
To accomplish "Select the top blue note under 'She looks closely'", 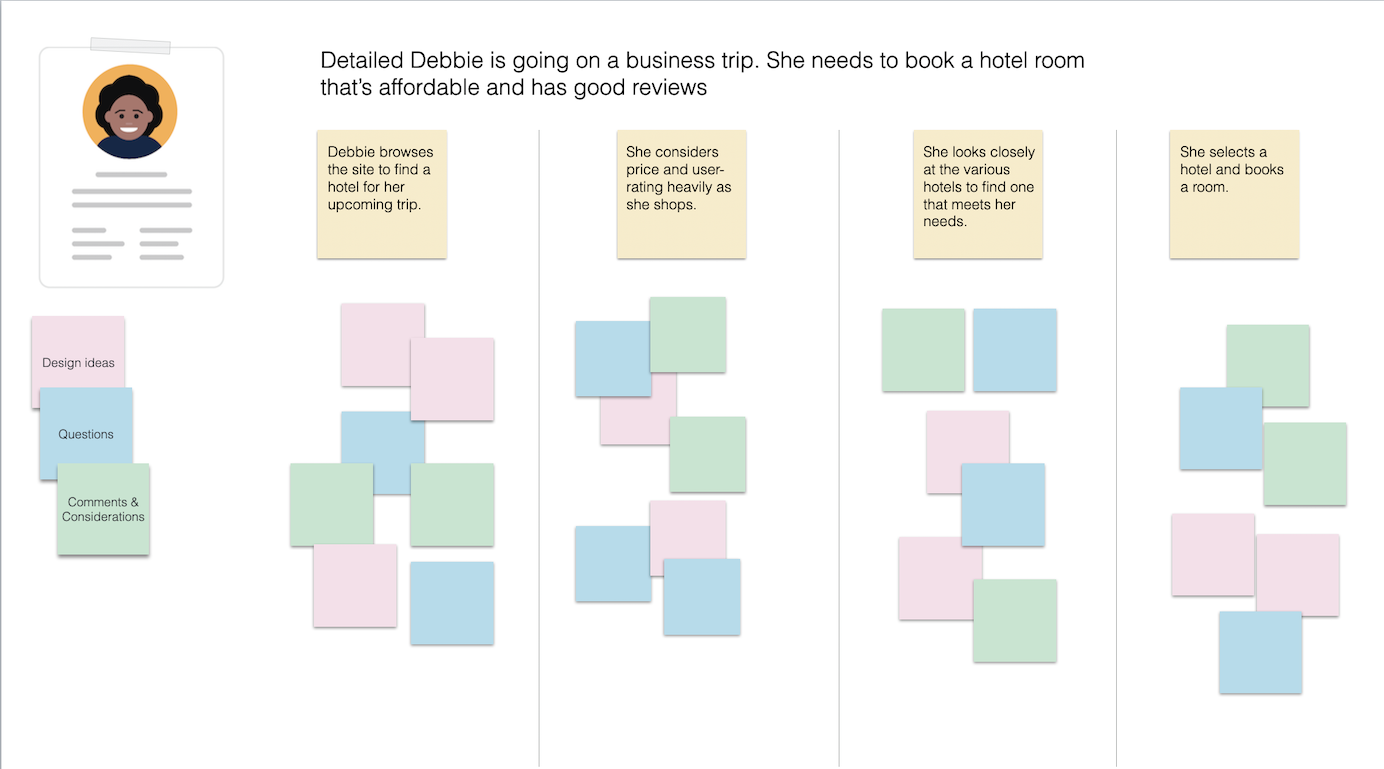I will click(1014, 350).
